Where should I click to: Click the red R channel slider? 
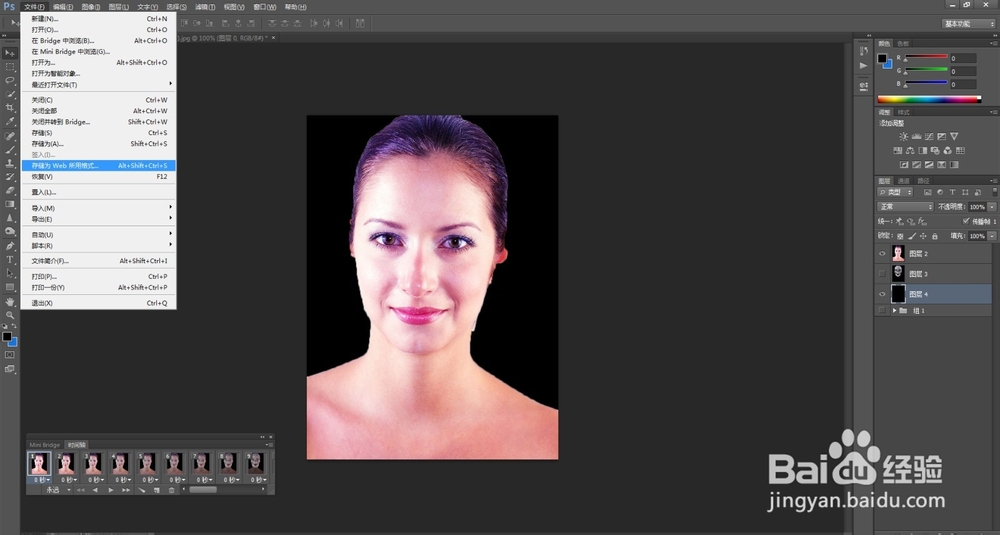[926, 57]
